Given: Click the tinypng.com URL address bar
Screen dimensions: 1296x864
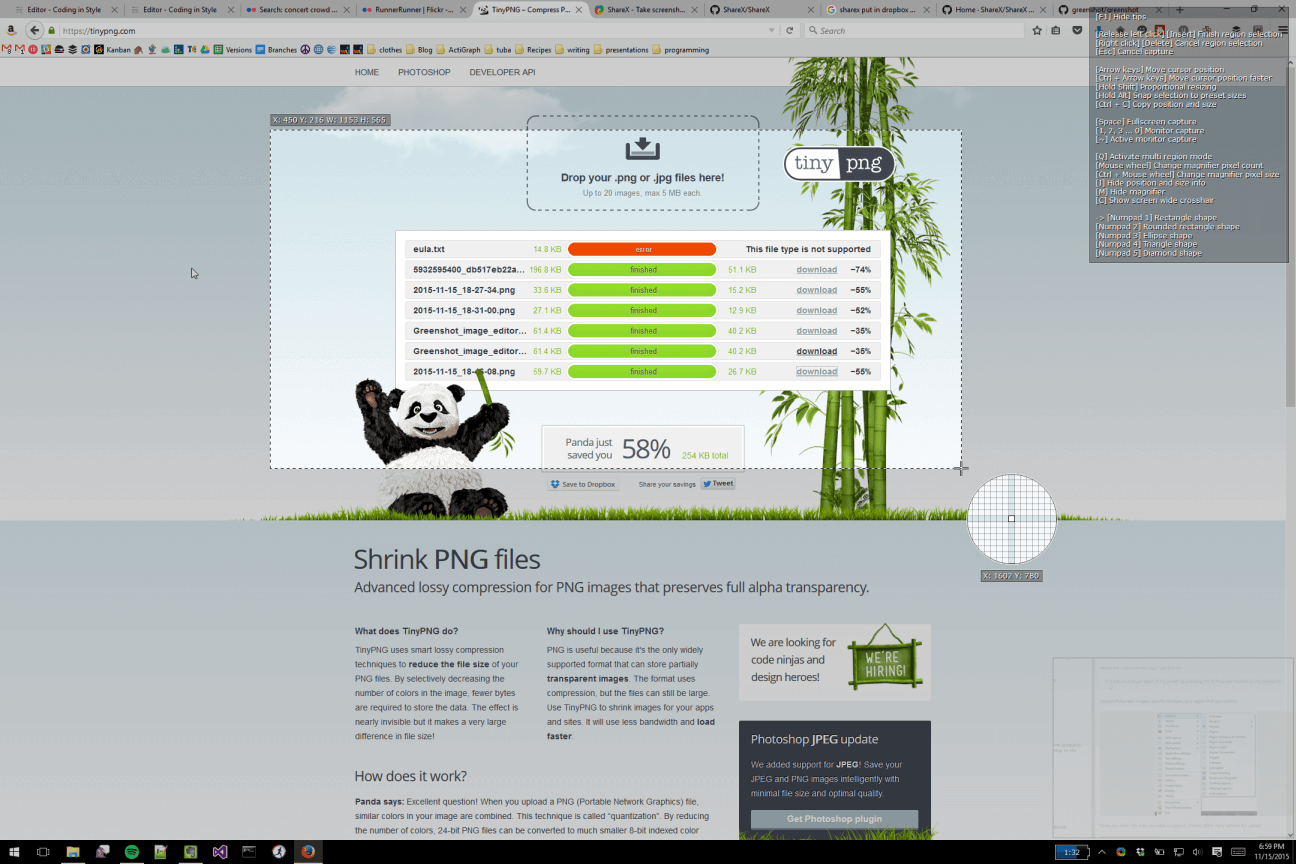Looking at the screenshot, I should pyautogui.click(x=415, y=31).
